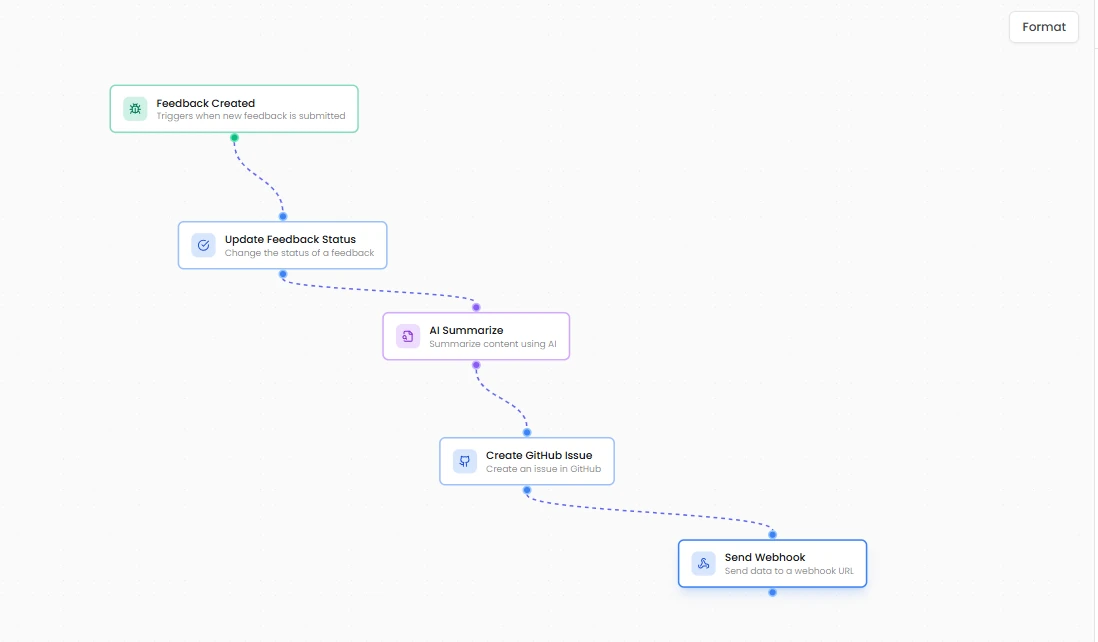Click the webhook icon on Send Webhook
The height and width of the screenshot is (642, 1098).
(703, 564)
